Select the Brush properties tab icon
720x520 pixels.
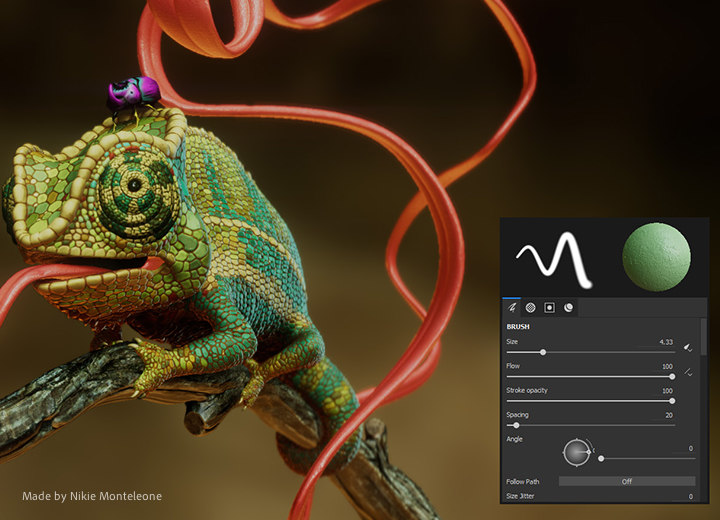point(512,307)
